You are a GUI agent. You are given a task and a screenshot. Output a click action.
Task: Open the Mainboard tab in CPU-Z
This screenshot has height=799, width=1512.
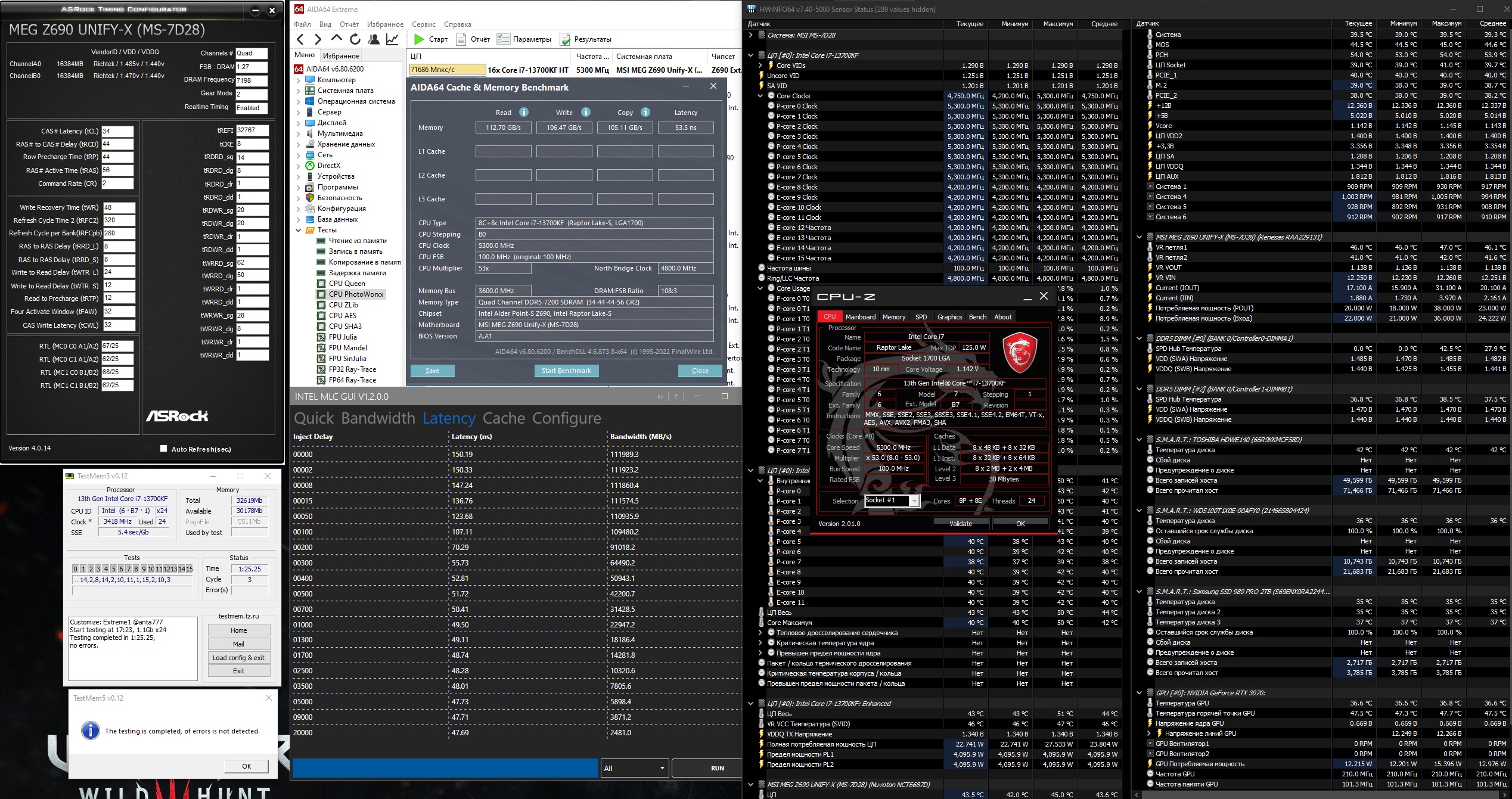[861, 317]
